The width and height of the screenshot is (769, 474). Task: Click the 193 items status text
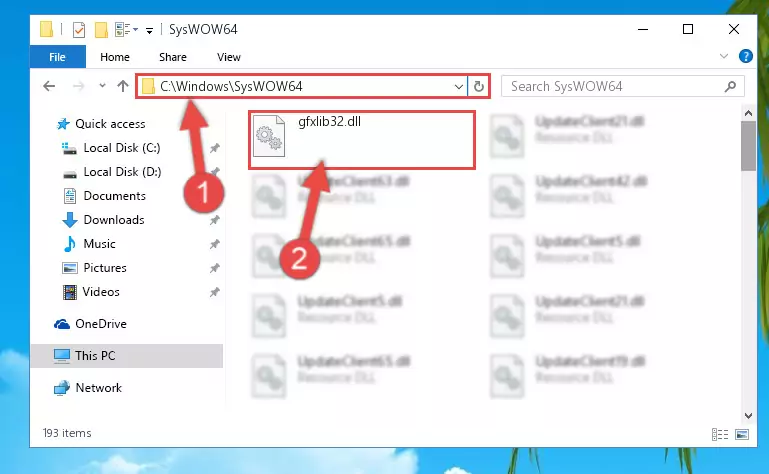pos(67,433)
